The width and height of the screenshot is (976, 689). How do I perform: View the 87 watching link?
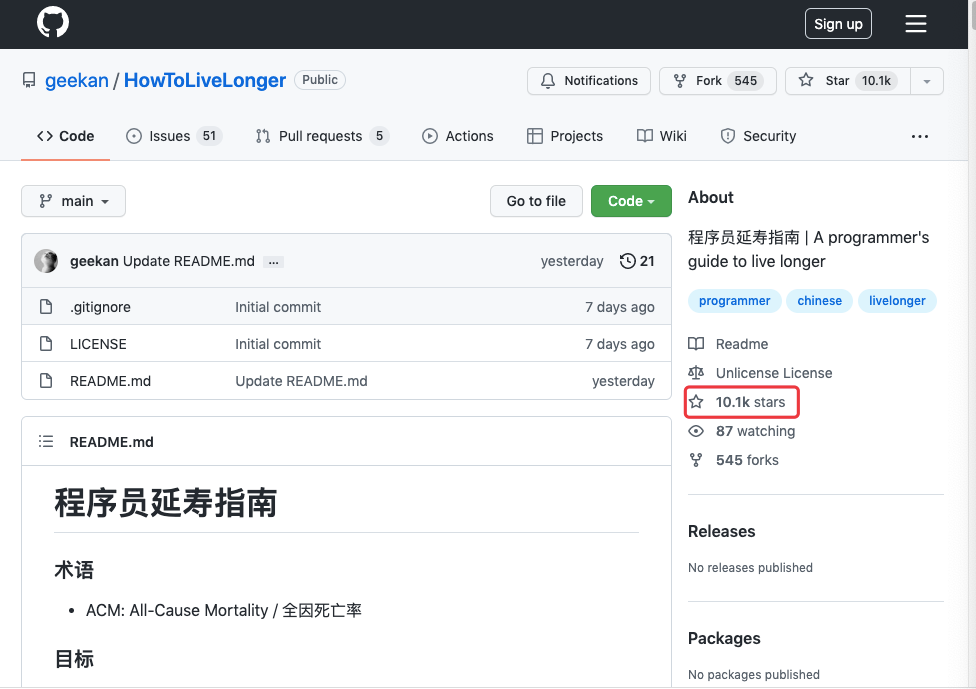[x=755, y=431]
